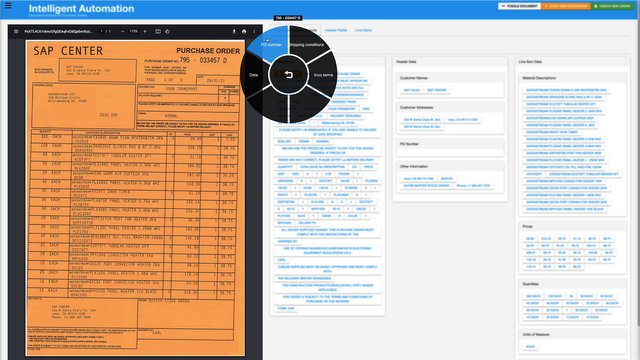Open the hamburger menu in the app header
640x360 pixels.
(8, 6)
